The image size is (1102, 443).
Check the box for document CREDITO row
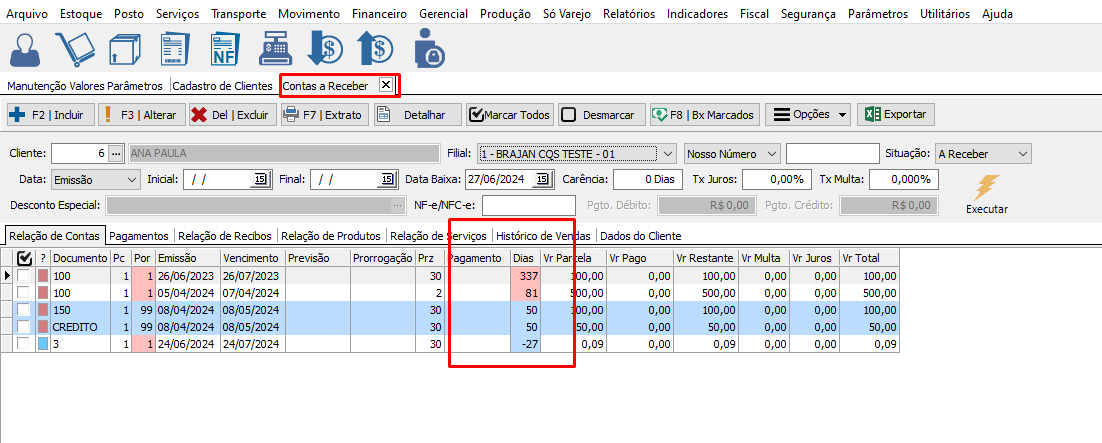tap(23, 327)
